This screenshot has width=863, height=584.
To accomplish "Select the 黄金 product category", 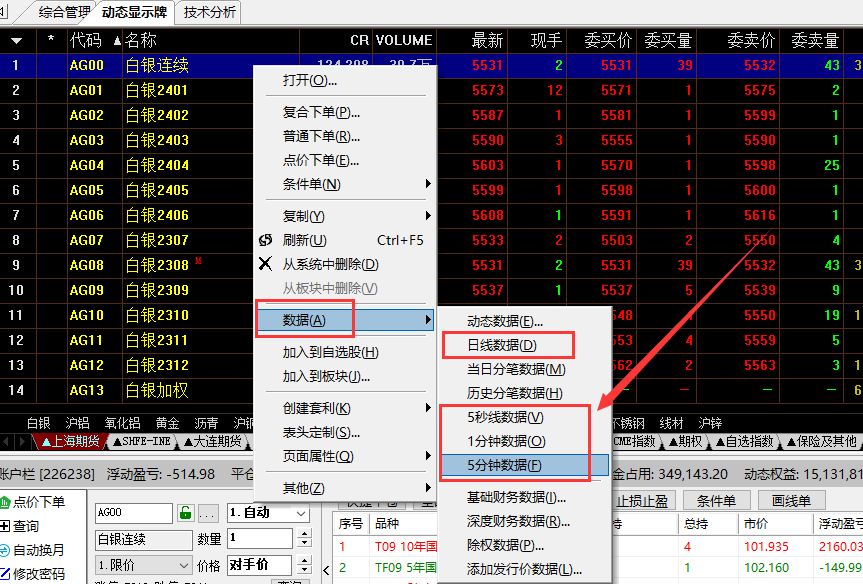I will (167, 423).
